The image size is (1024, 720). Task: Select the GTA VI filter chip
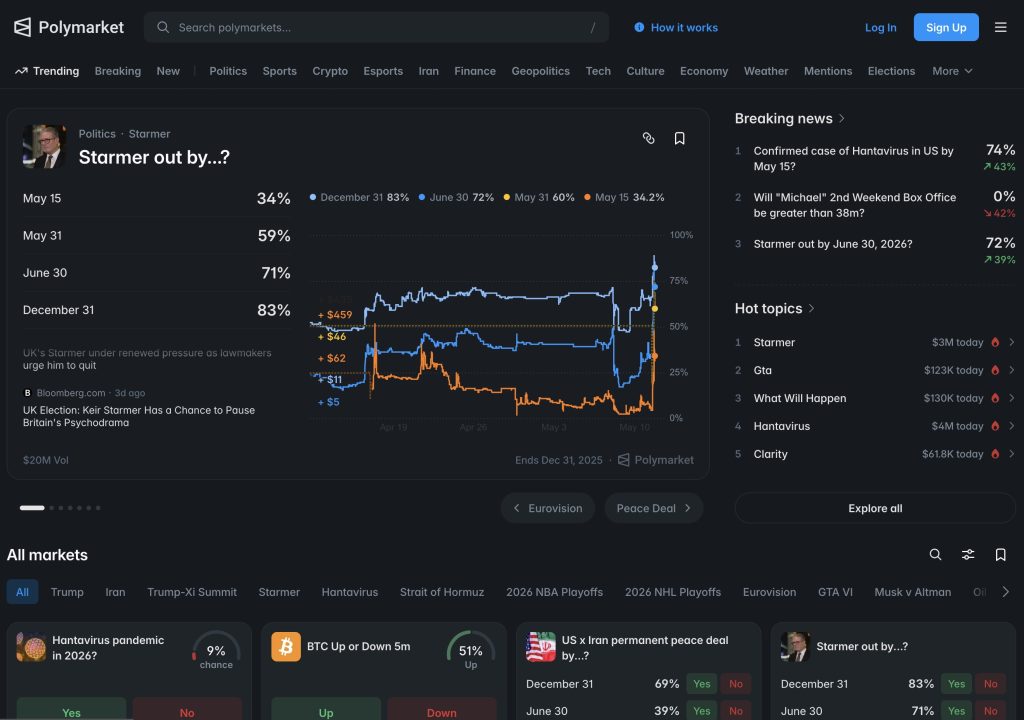click(x=835, y=592)
